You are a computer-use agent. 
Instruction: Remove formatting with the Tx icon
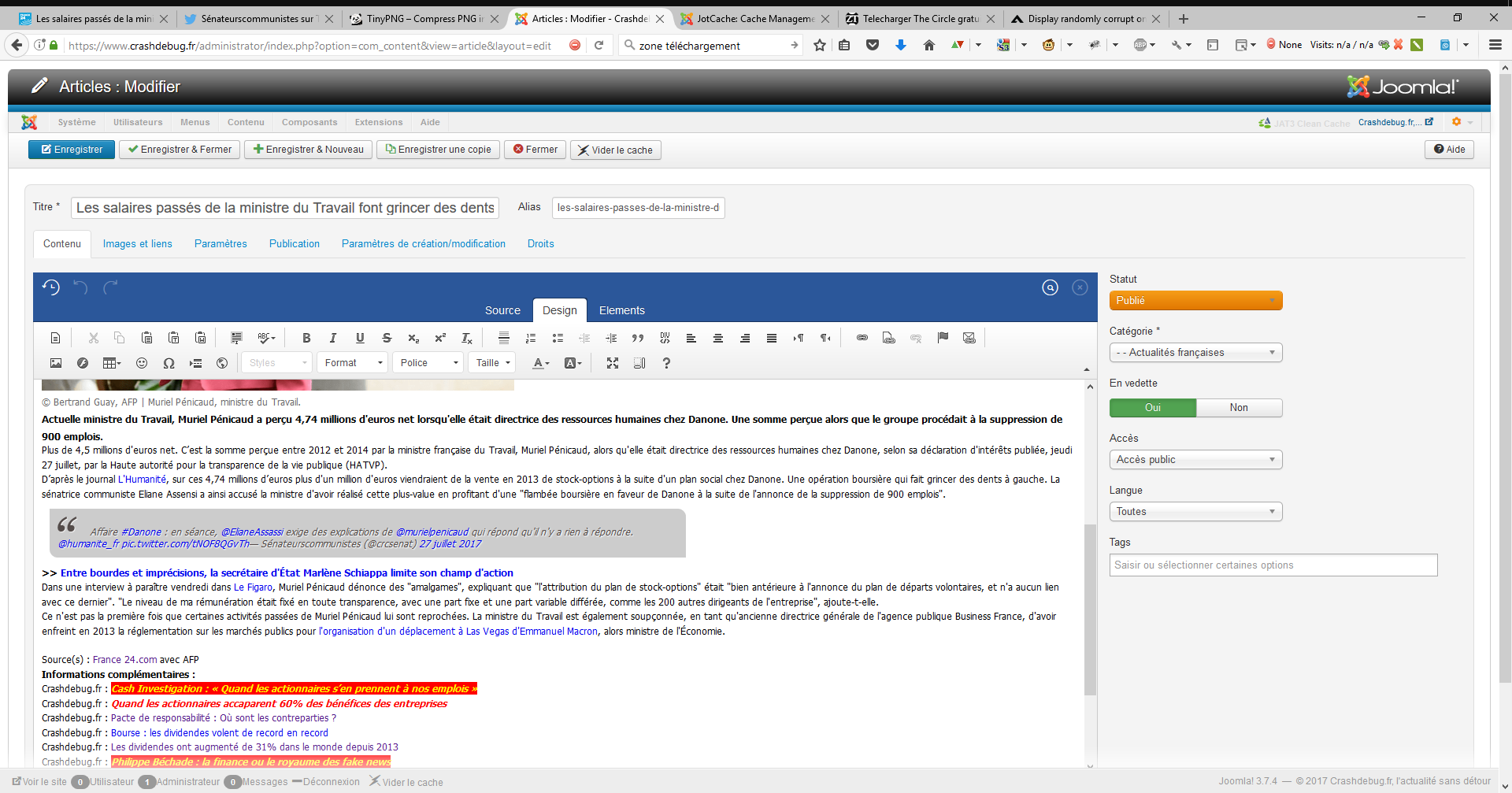point(467,338)
